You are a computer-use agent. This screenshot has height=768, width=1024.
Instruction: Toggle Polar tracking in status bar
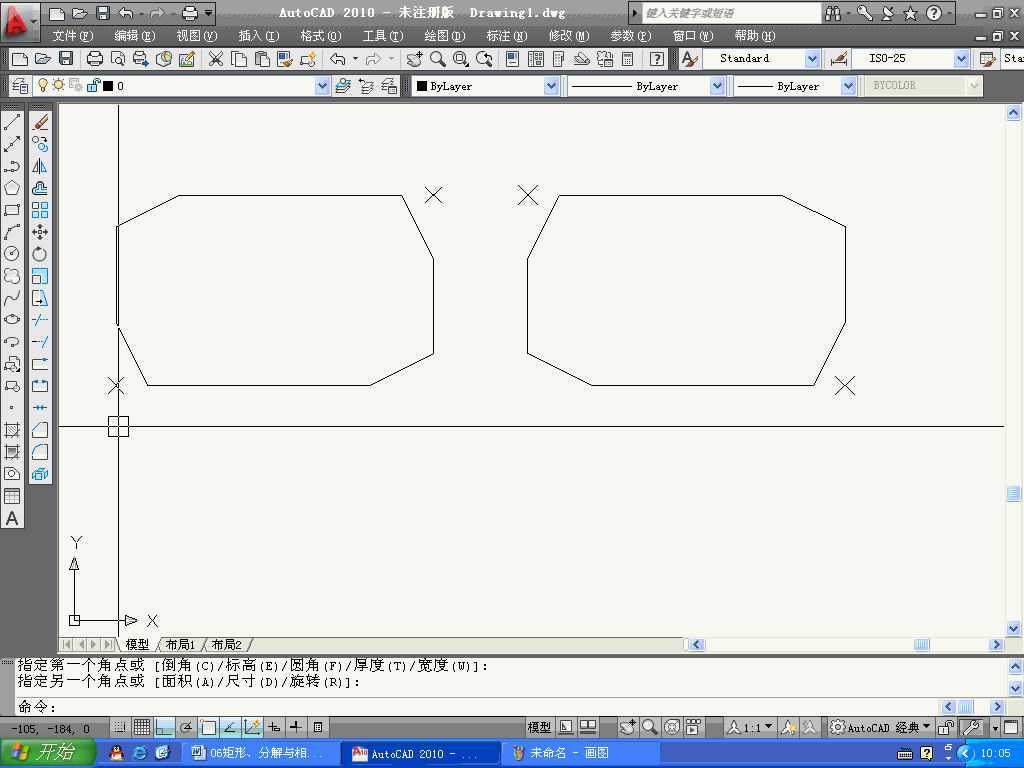(x=186, y=727)
